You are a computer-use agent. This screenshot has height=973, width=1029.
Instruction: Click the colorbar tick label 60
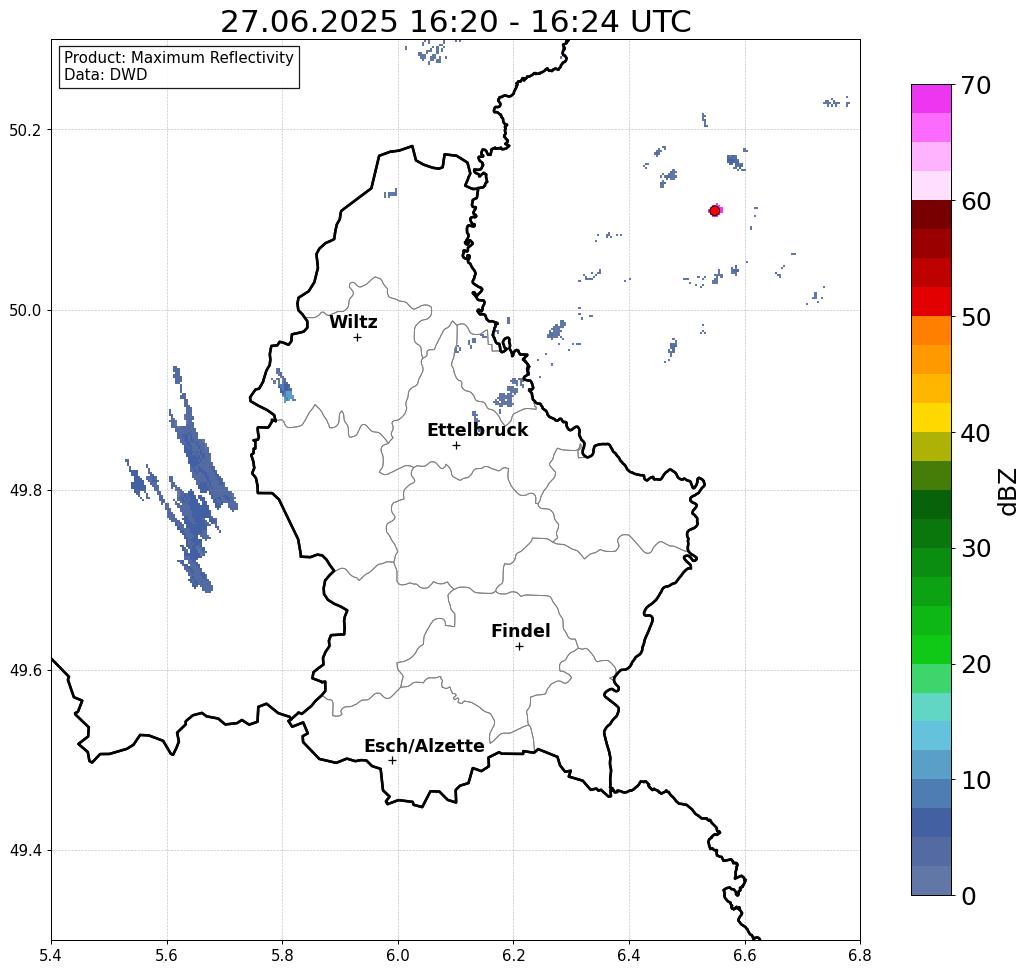click(976, 201)
